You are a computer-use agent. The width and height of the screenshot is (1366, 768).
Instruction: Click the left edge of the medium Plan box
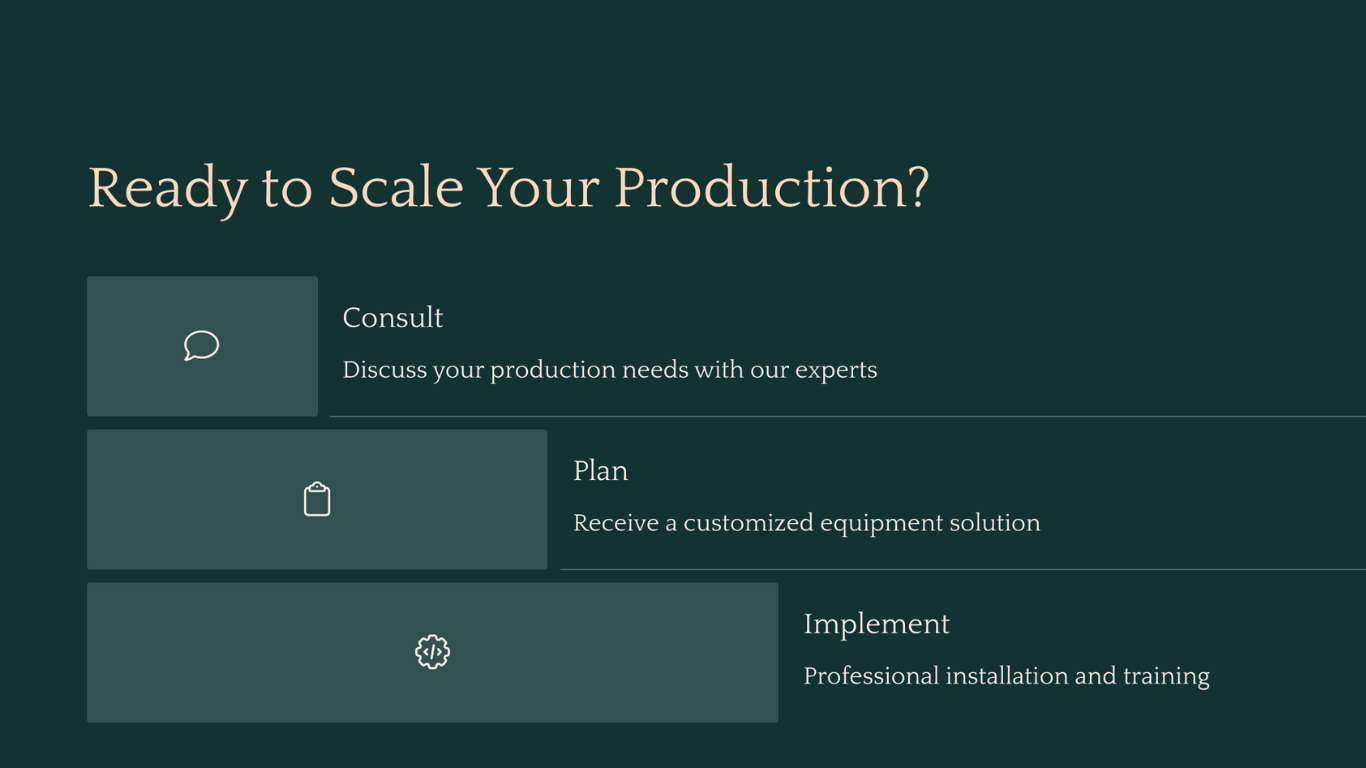tap(90, 499)
